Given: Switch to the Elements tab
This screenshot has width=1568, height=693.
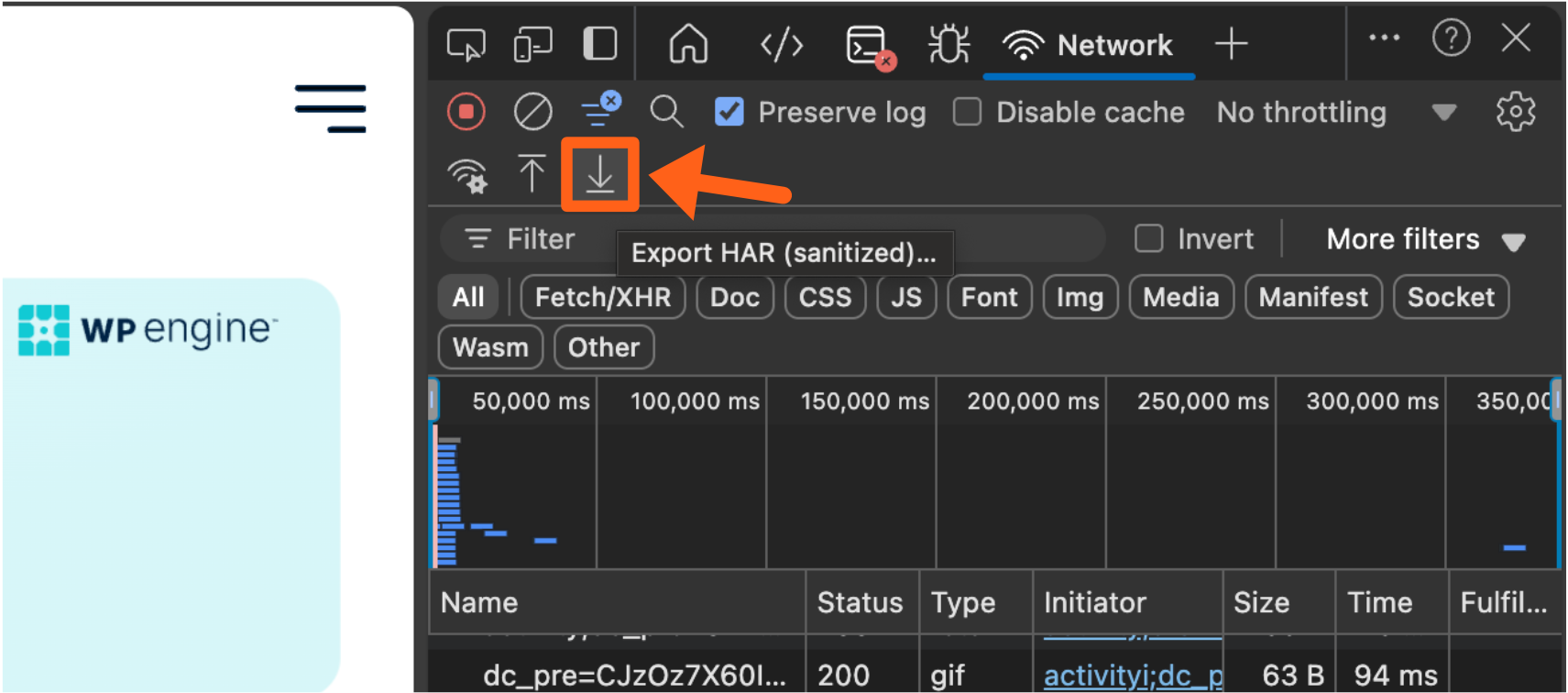Looking at the screenshot, I should tap(782, 44).
